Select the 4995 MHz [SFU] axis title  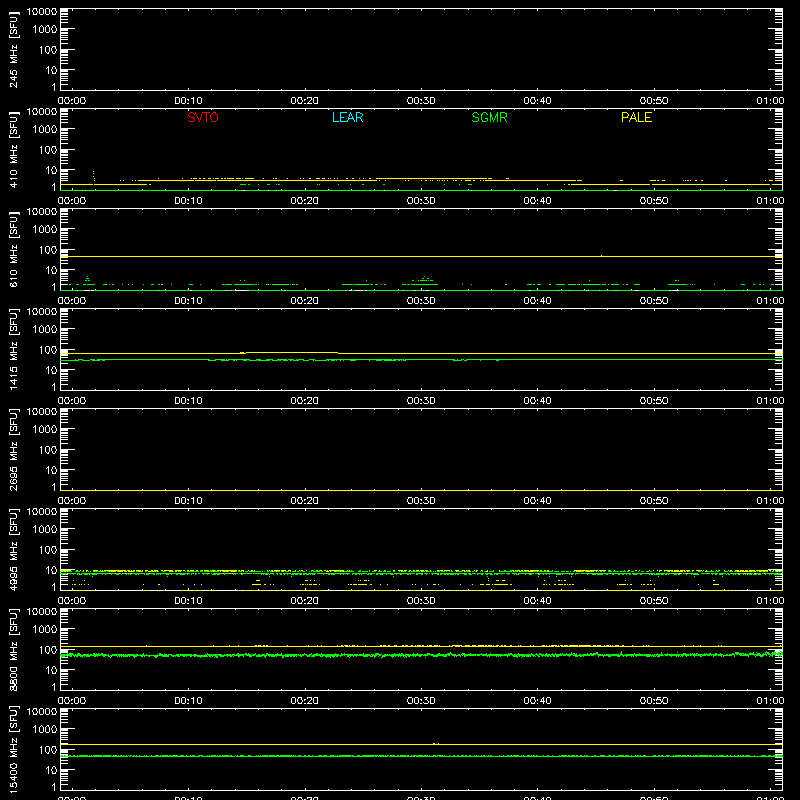coord(13,549)
